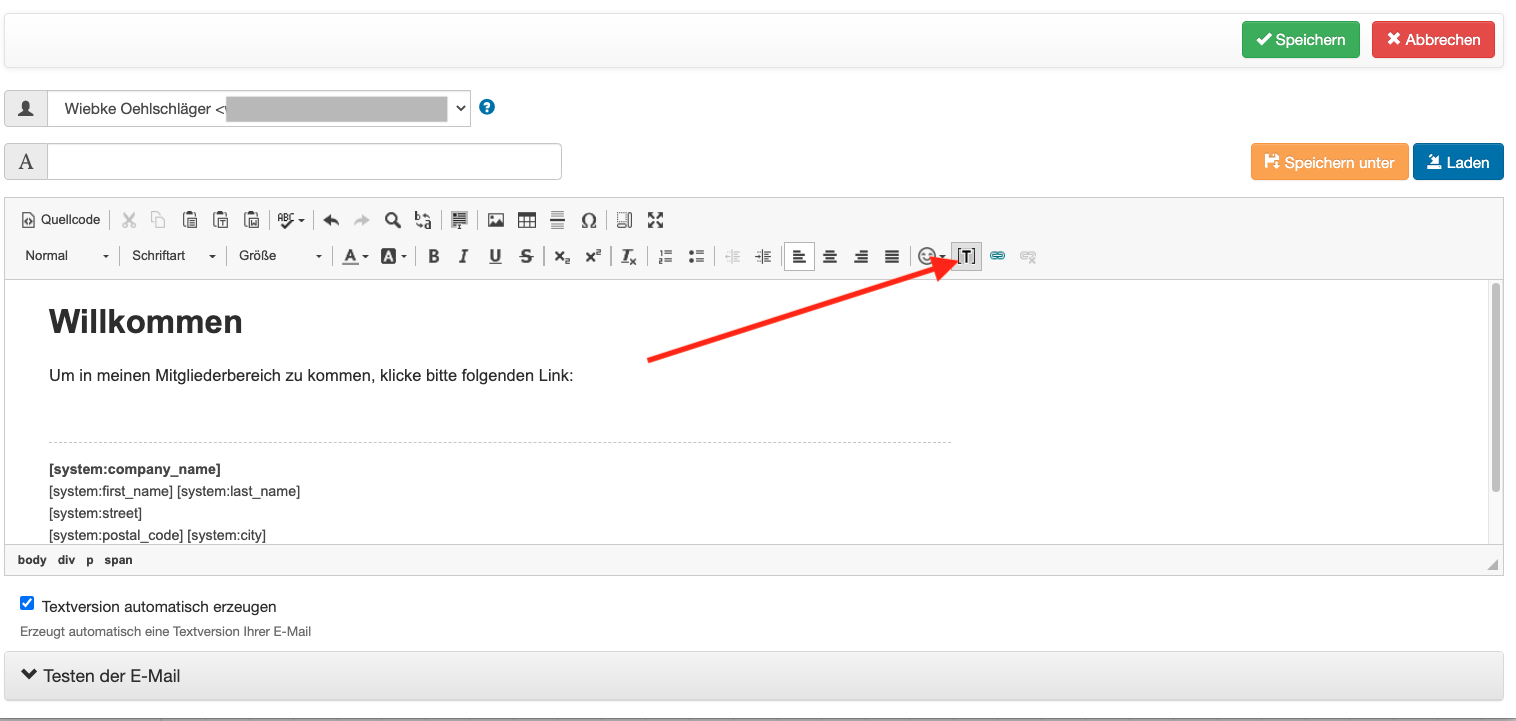Click the undo arrow icon
Screen dimensions: 1516x721
point(331,220)
